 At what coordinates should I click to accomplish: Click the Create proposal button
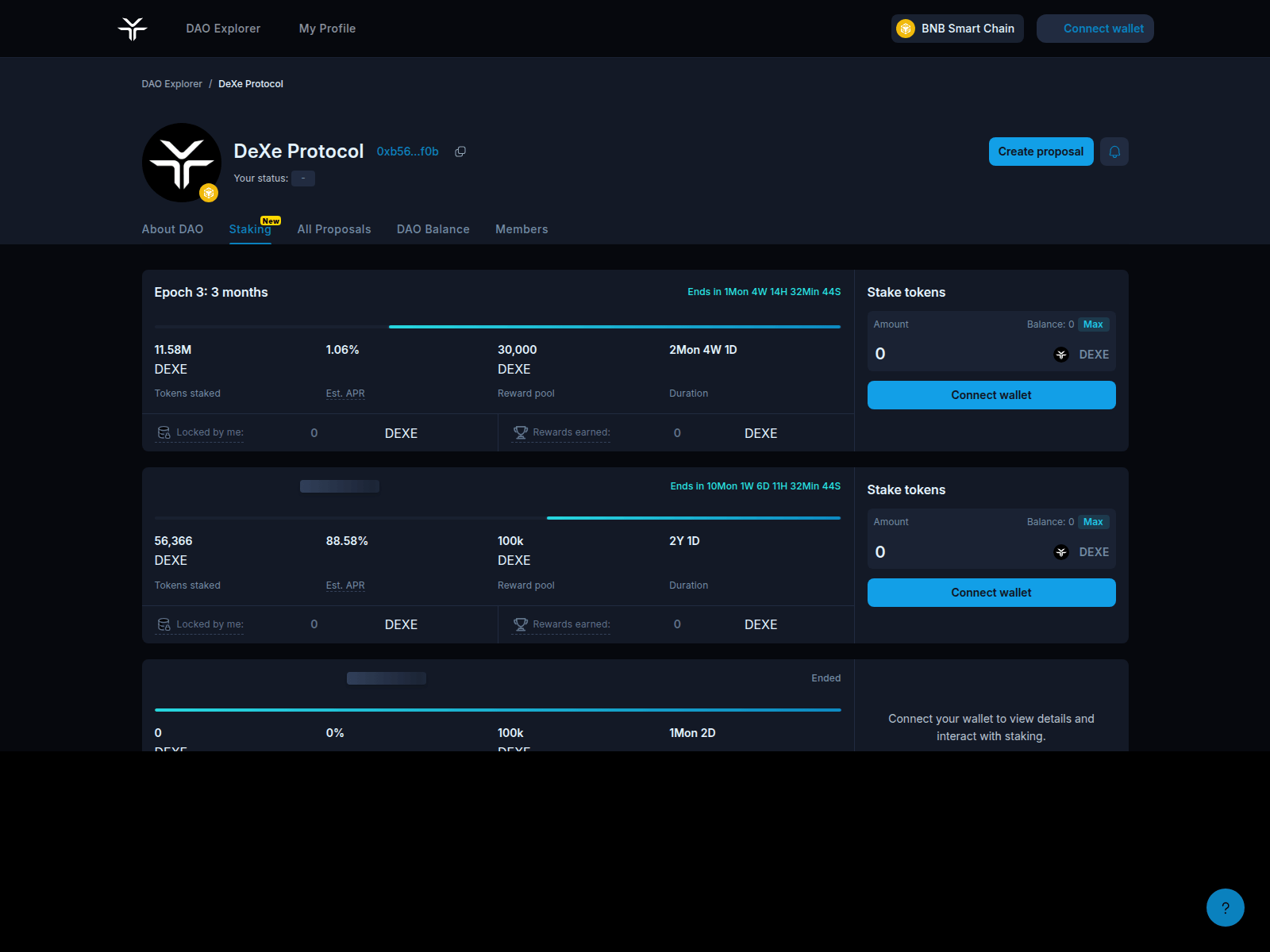1041,152
